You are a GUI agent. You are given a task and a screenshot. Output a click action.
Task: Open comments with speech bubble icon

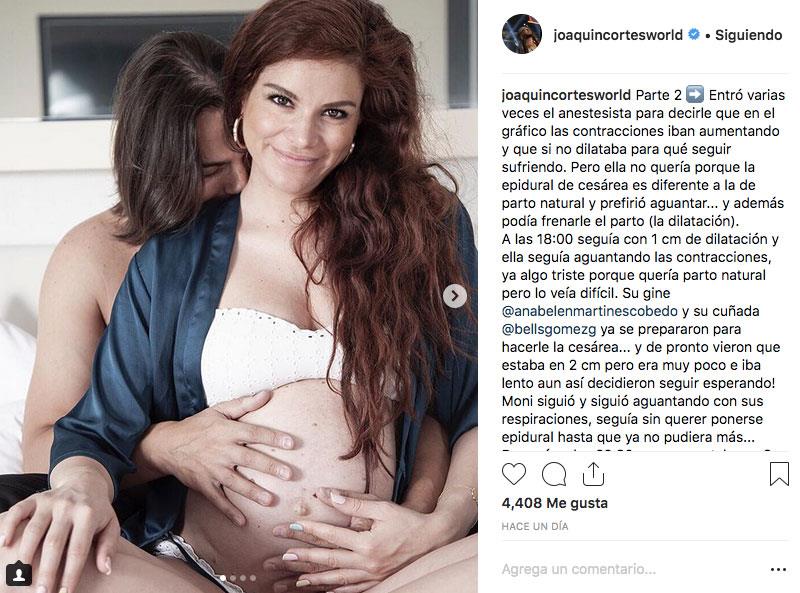(x=554, y=474)
